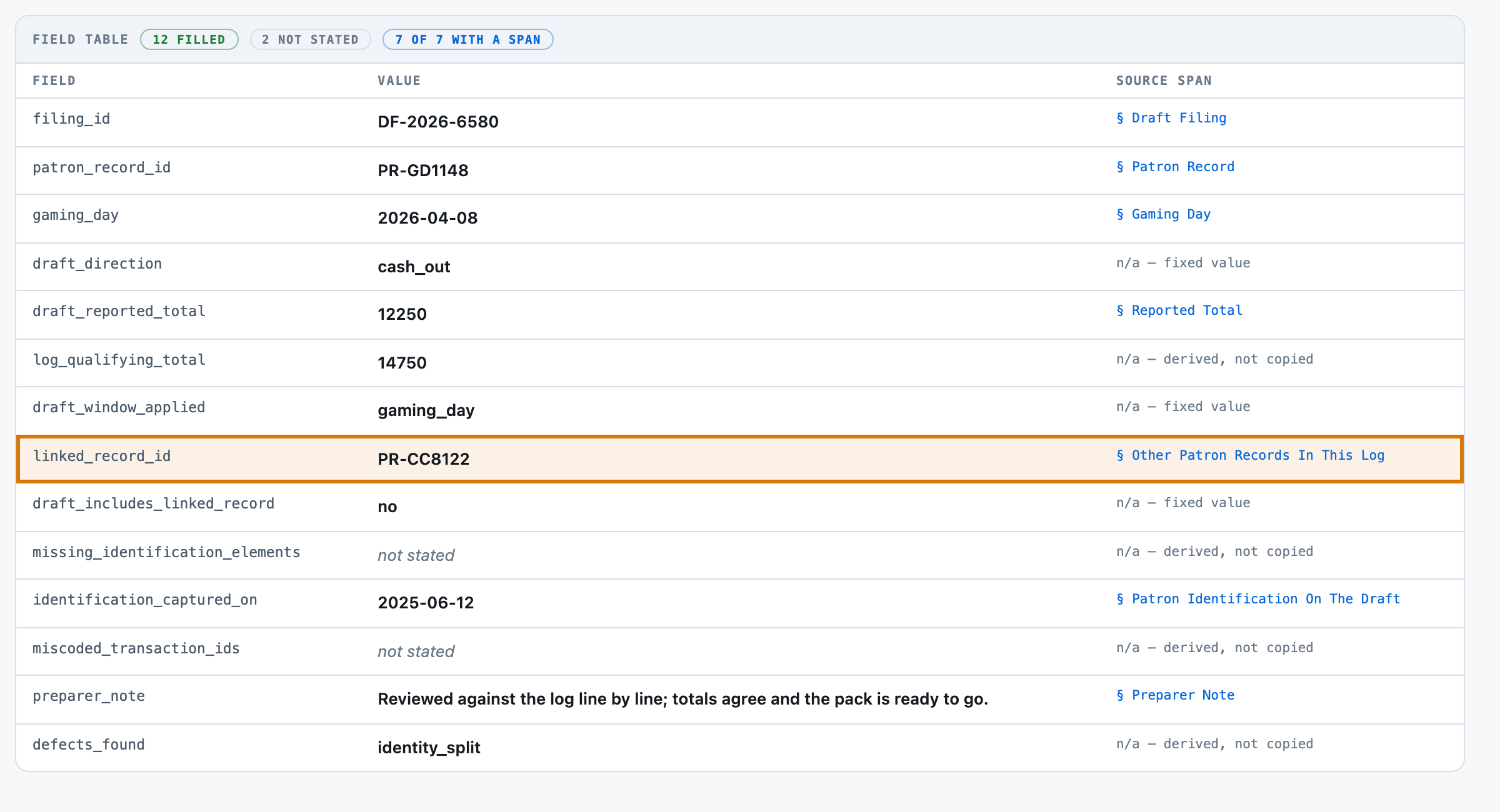Select the missing_identification_elements field name
The height and width of the screenshot is (812, 1500).
click(x=166, y=552)
